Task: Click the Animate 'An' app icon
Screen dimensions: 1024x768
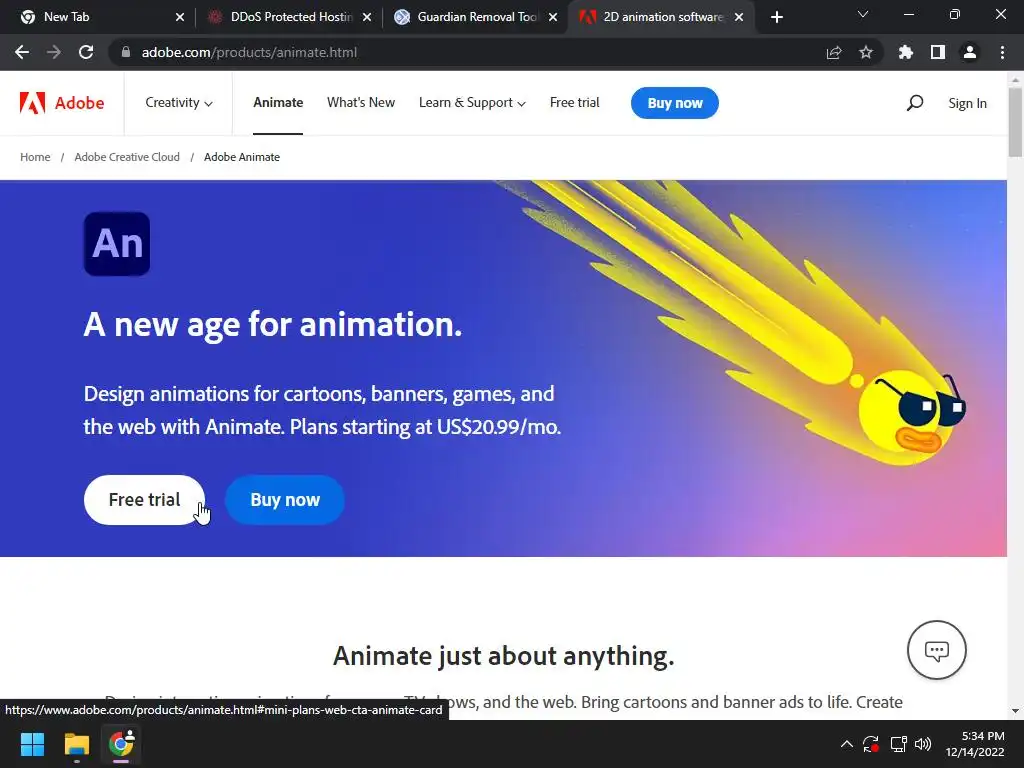Action: click(x=117, y=244)
